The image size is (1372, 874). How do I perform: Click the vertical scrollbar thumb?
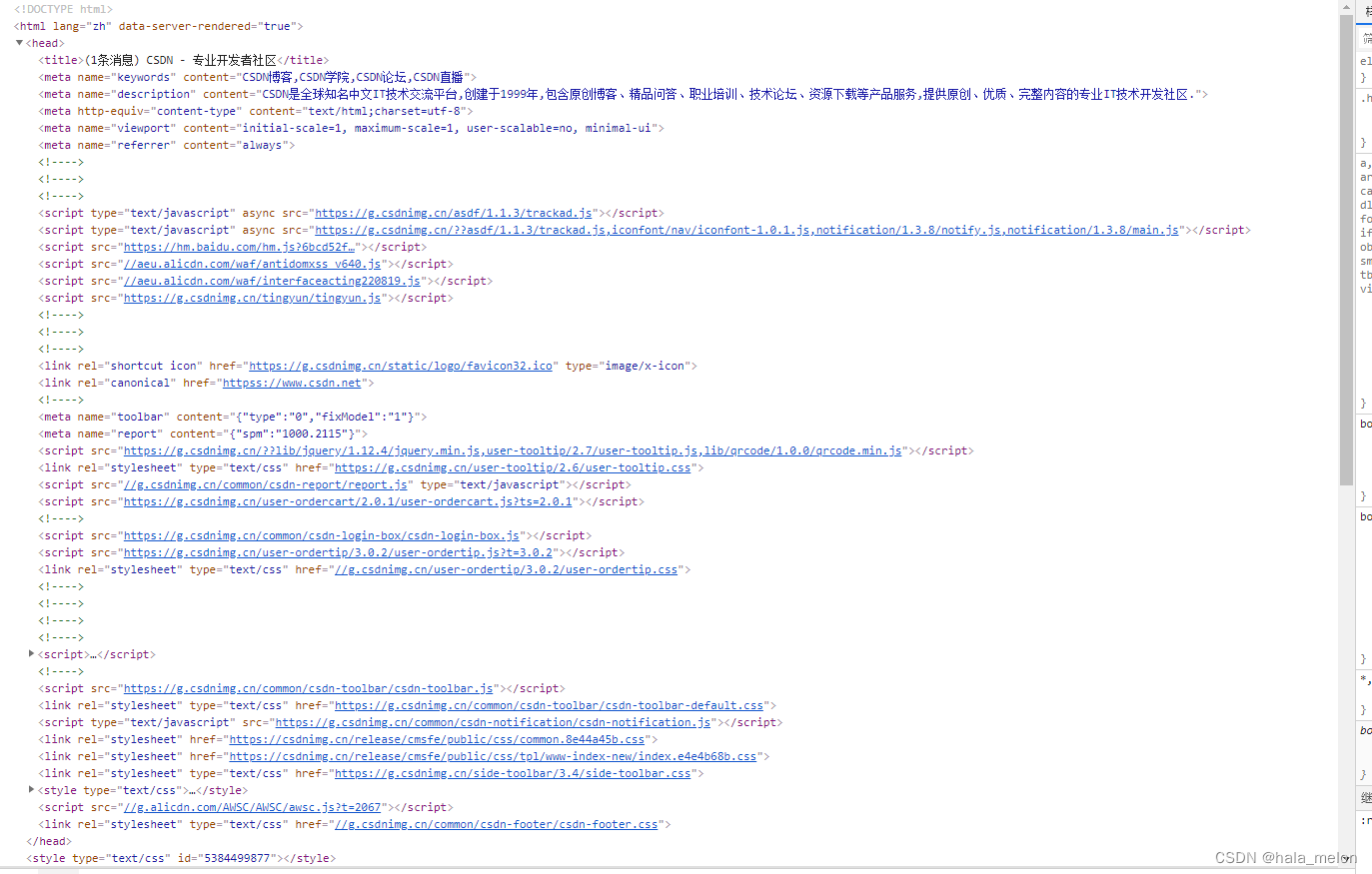1346,250
